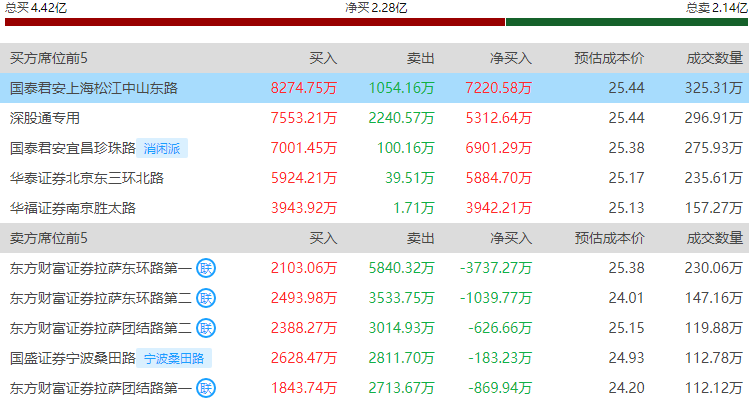Open seat 国泰君安宜昌珍珠路
The width and height of the screenshot is (749, 399).
(x=73, y=148)
